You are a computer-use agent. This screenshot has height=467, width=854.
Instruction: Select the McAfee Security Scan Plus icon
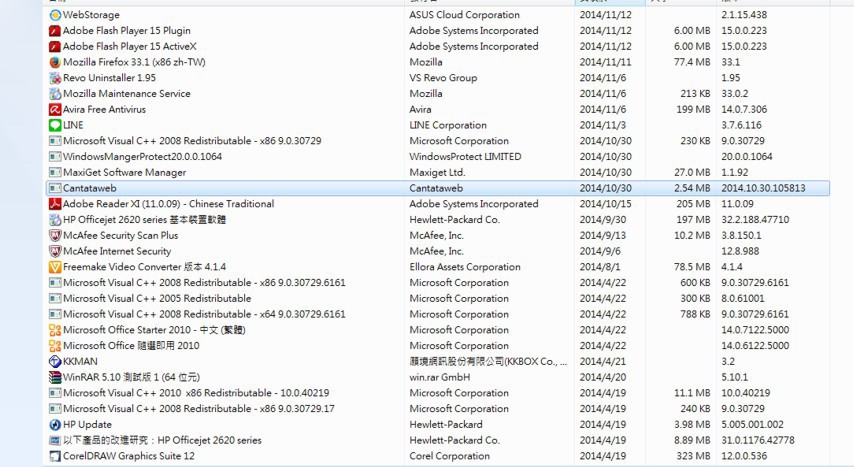point(55,235)
